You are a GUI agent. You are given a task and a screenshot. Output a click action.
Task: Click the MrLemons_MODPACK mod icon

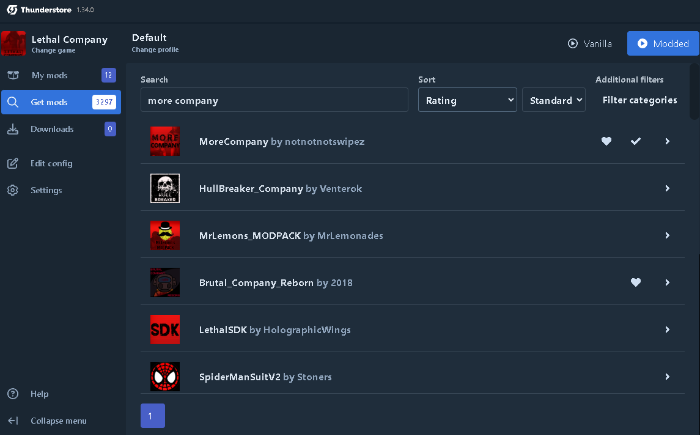(165, 235)
